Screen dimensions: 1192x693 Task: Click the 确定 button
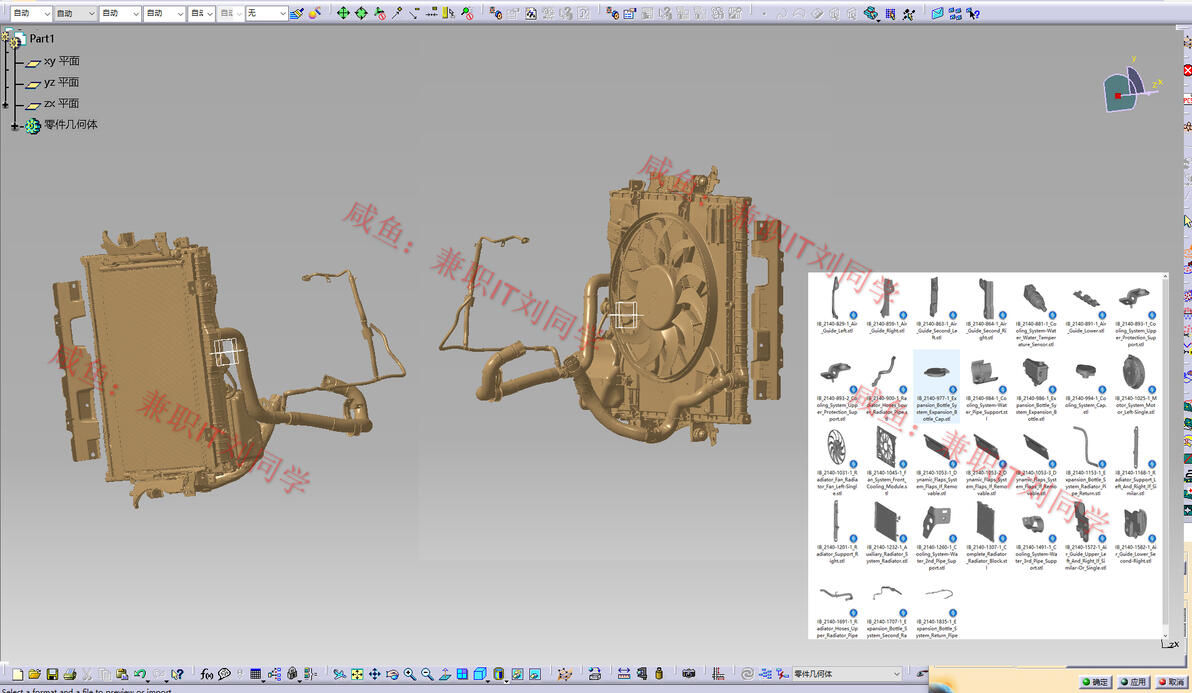[1094, 682]
